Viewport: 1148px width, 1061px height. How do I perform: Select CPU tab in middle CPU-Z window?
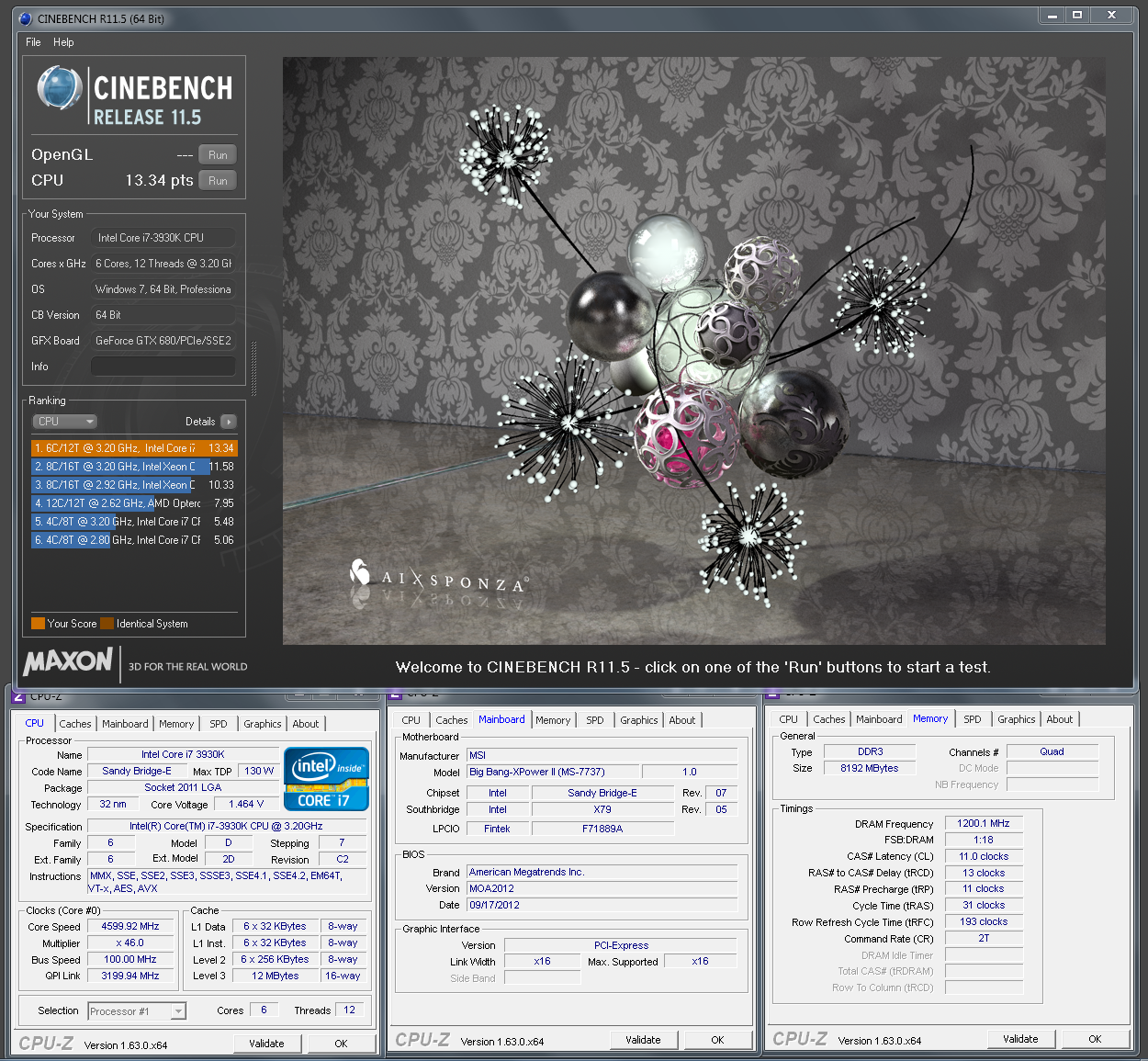[411, 720]
